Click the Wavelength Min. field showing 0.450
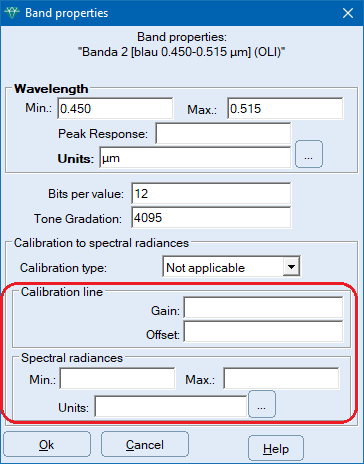The image size is (364, 464). click(115, 109)
